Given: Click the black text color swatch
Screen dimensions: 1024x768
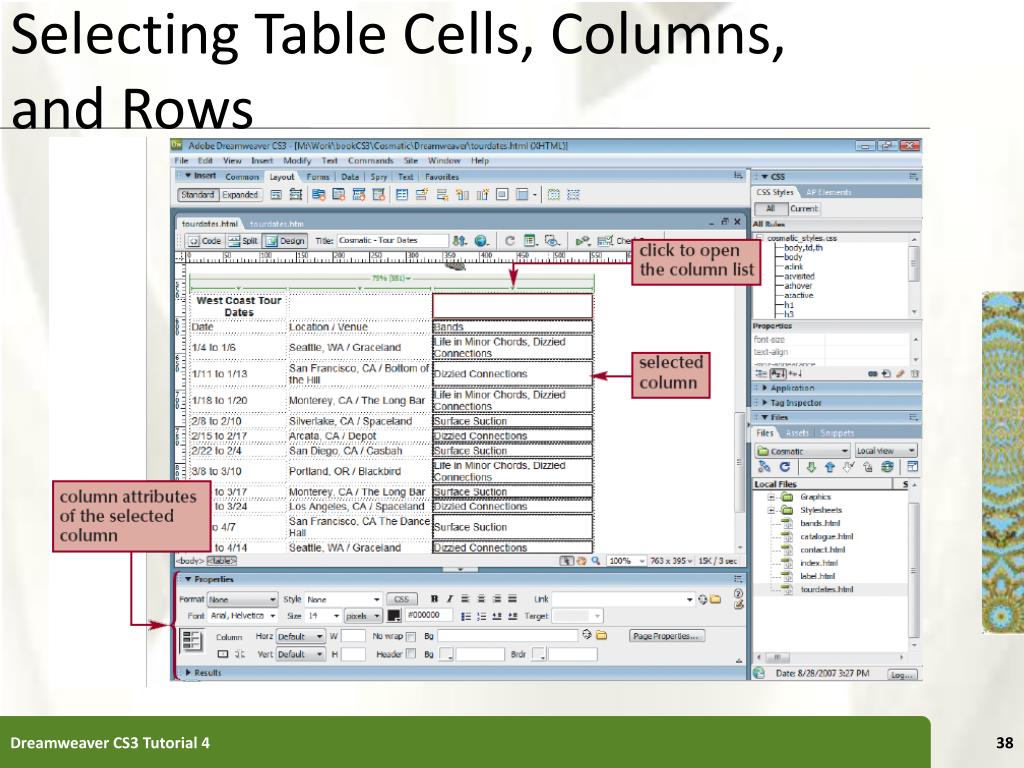Looking at the screenshot, I should click(394, 615).
